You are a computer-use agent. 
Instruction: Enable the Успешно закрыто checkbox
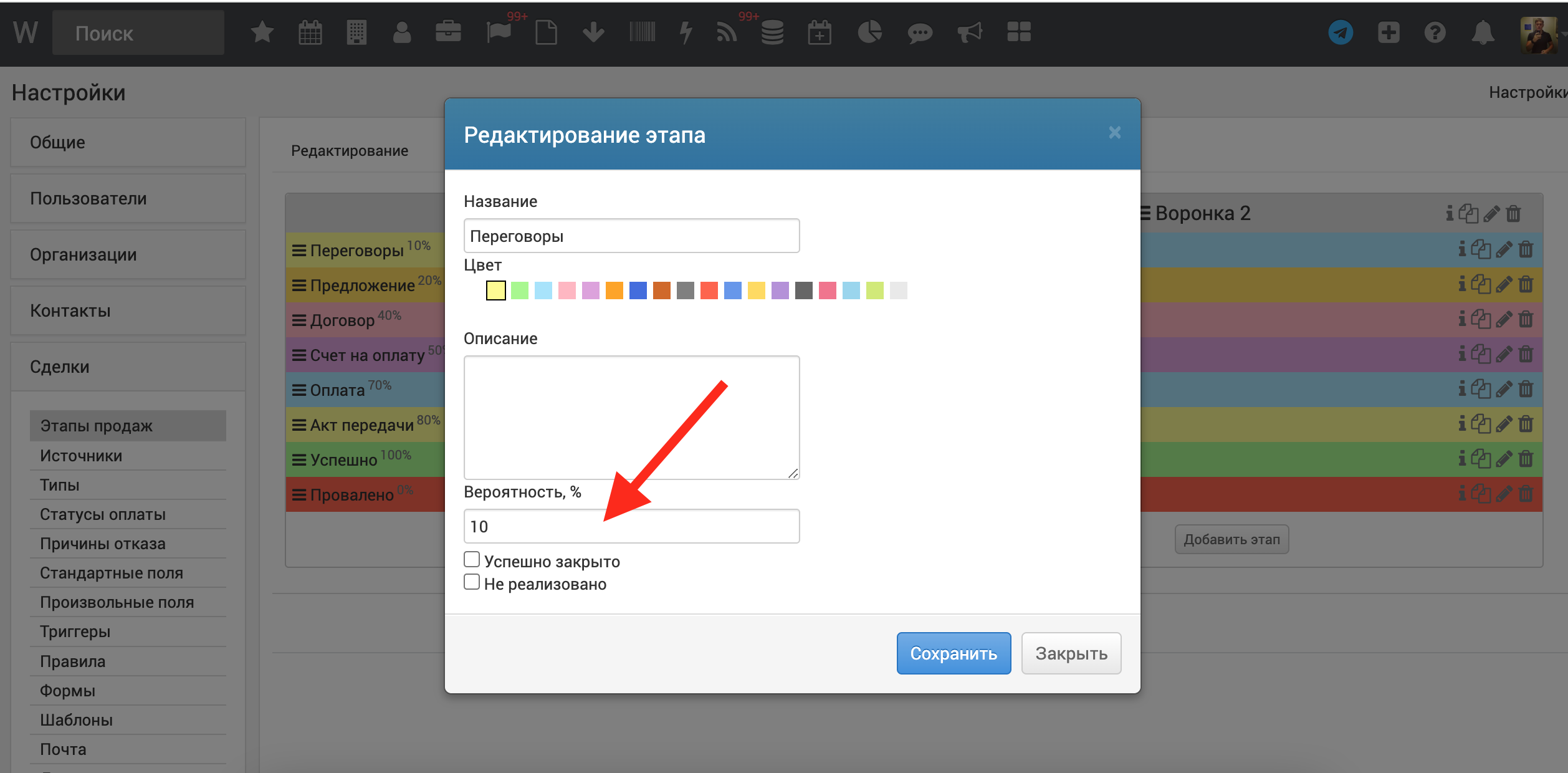(472, 559)
